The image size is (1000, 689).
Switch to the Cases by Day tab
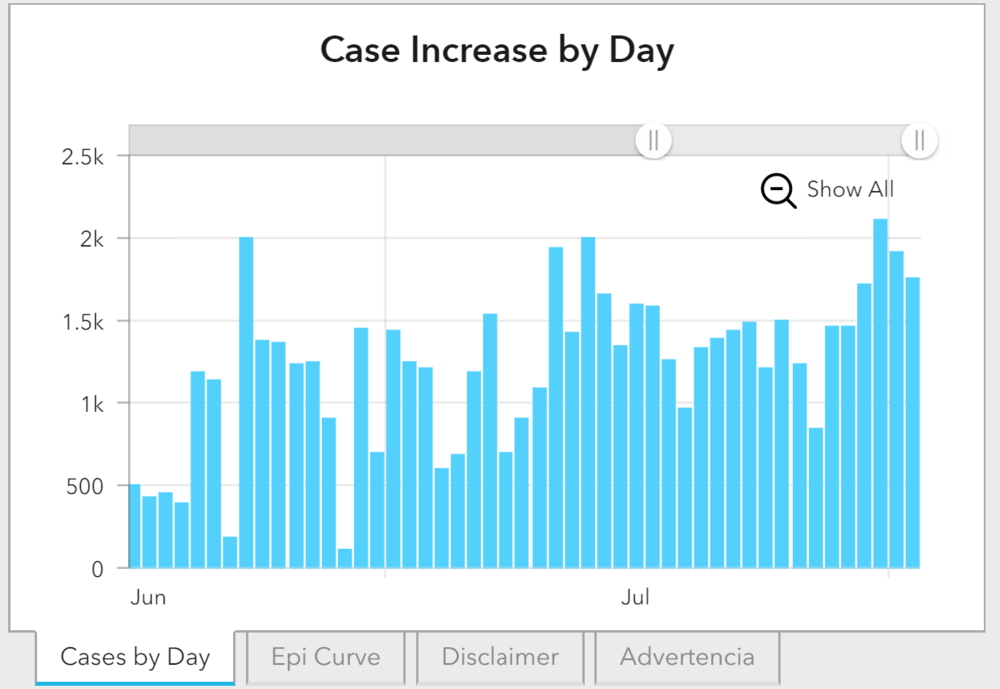coord(135,657)
